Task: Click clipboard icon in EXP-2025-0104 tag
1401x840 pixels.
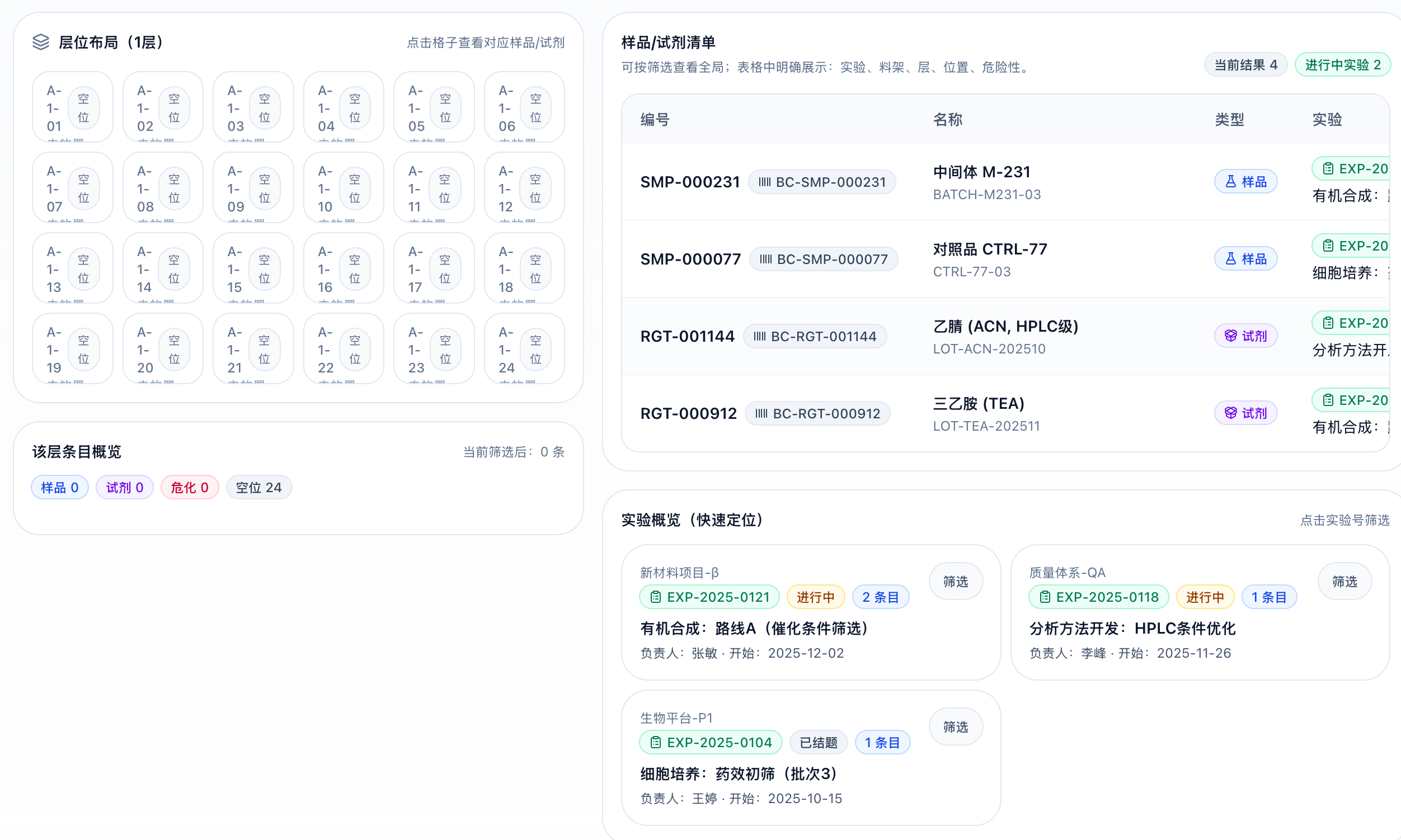Action: [655, 742]
